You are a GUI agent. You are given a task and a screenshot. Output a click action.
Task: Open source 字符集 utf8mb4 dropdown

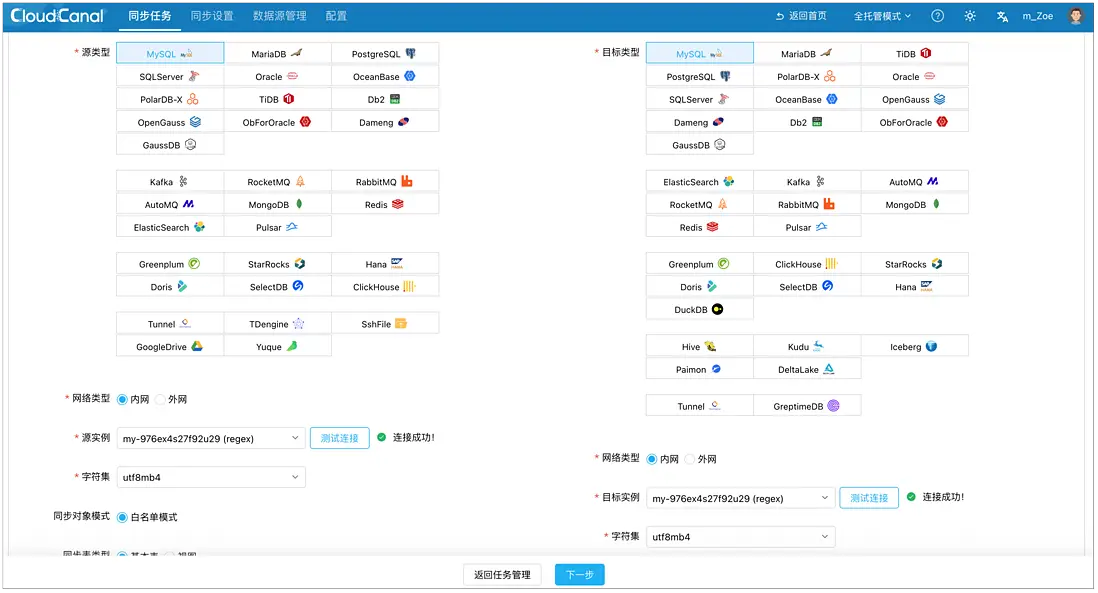click(211, 477)
